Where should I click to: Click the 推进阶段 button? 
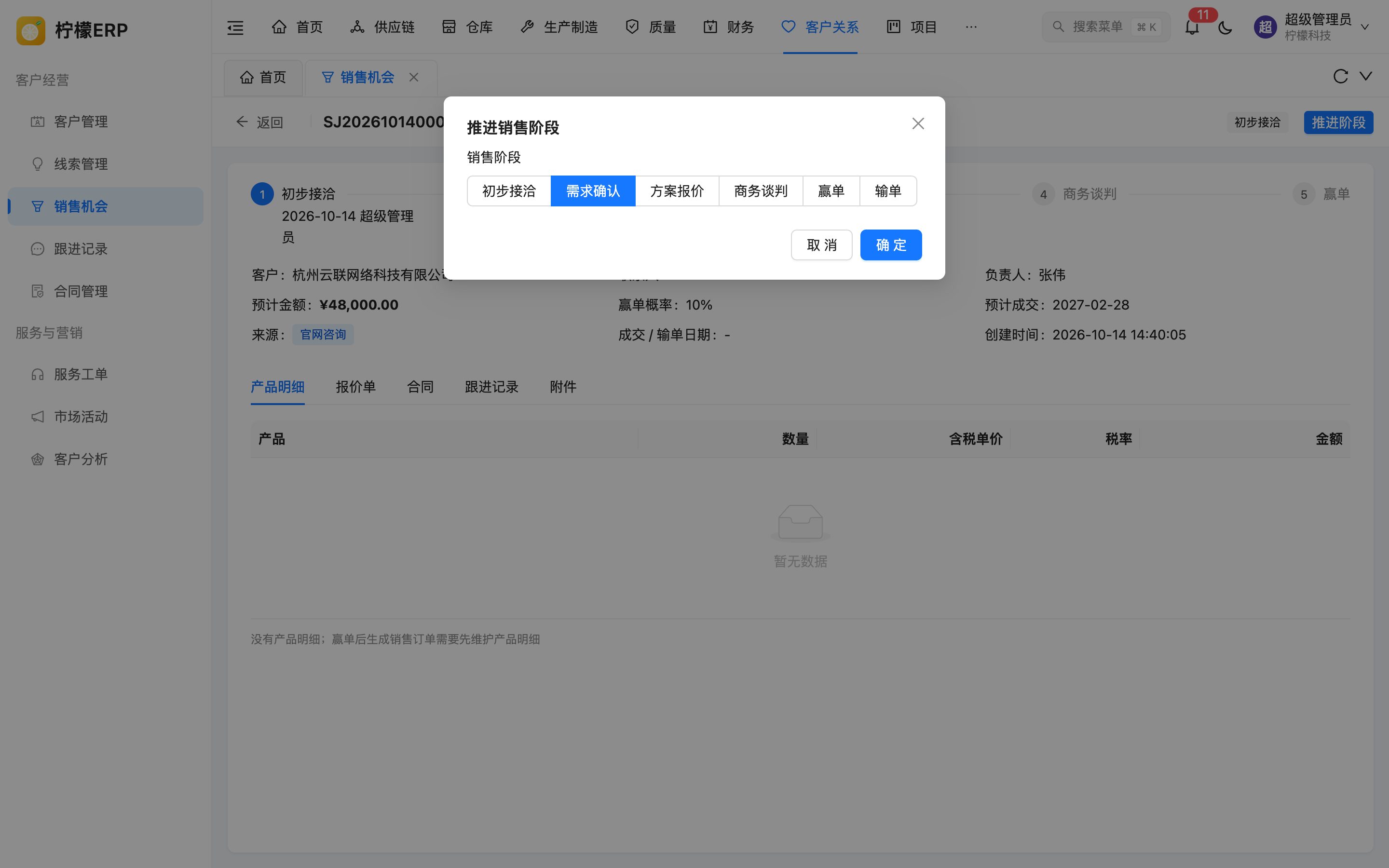click(1338, 122)
